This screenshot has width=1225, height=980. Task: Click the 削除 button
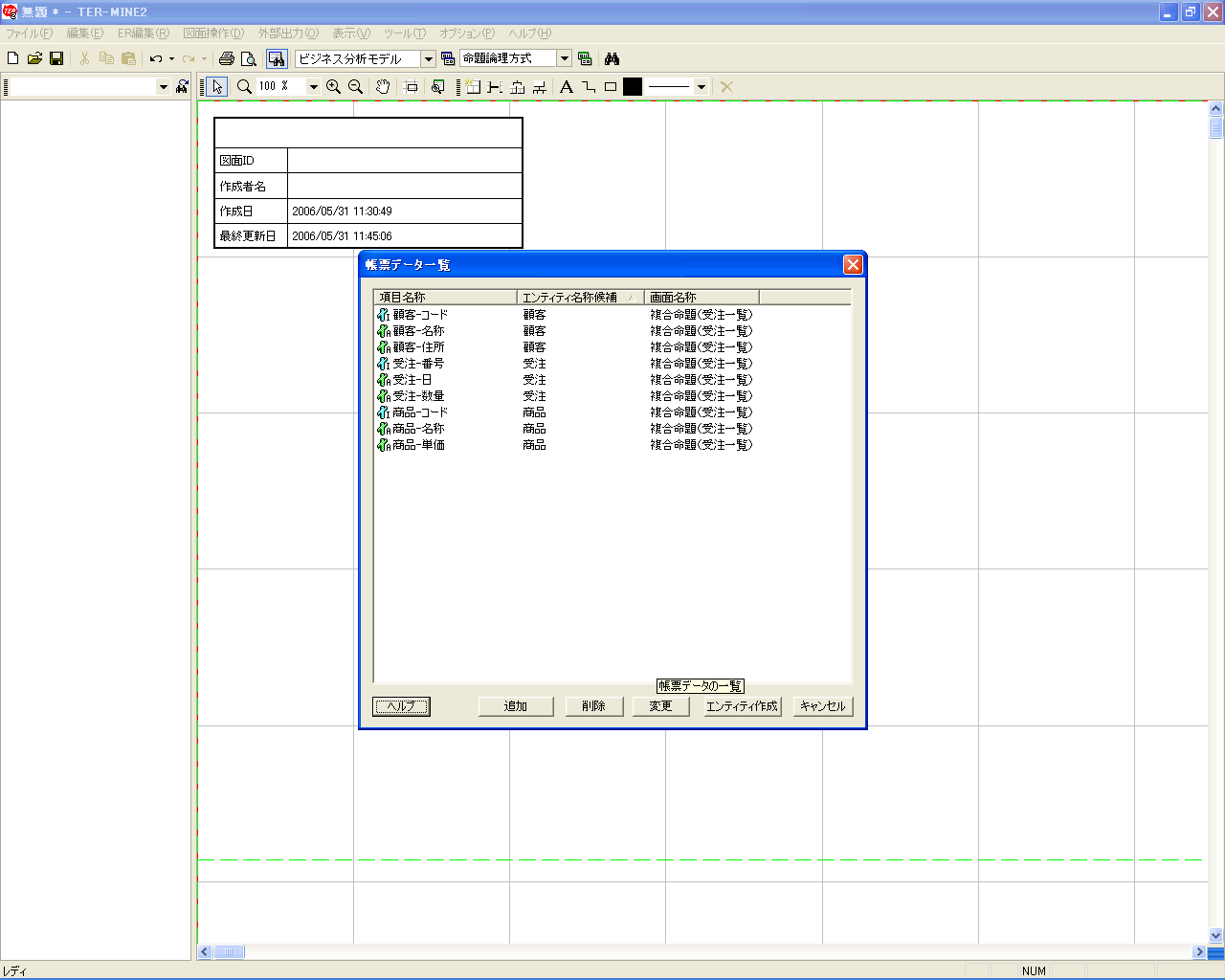(593, 706)
